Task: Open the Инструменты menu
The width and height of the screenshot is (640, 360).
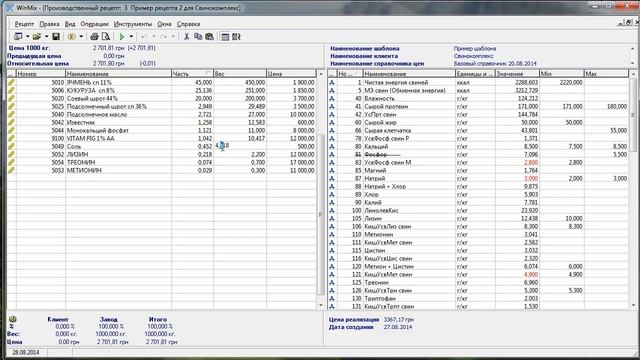Action: (133, 24)
